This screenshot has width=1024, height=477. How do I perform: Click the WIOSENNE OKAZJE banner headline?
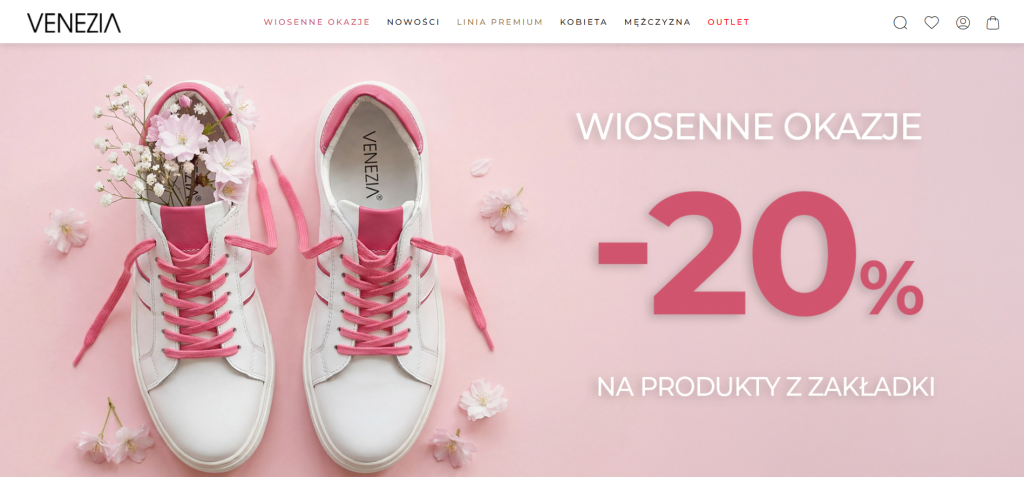click(x=748, y=127)
